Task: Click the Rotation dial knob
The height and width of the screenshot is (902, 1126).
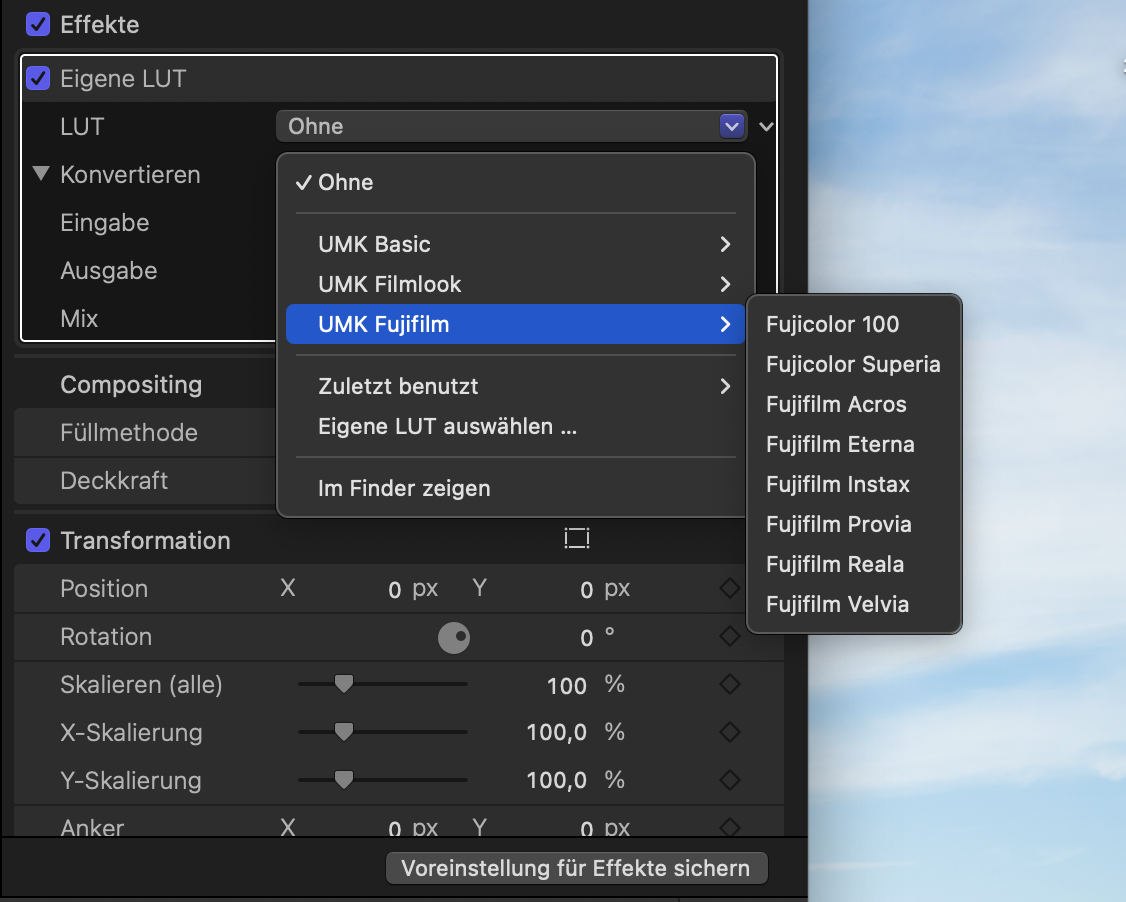Action: tap(454, 637)
